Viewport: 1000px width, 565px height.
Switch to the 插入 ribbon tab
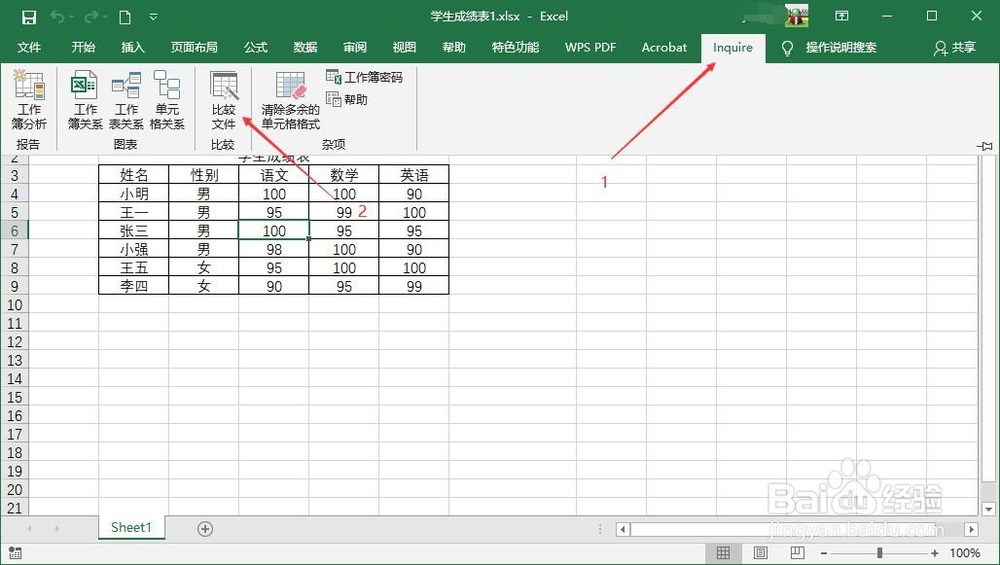(133, 47)
